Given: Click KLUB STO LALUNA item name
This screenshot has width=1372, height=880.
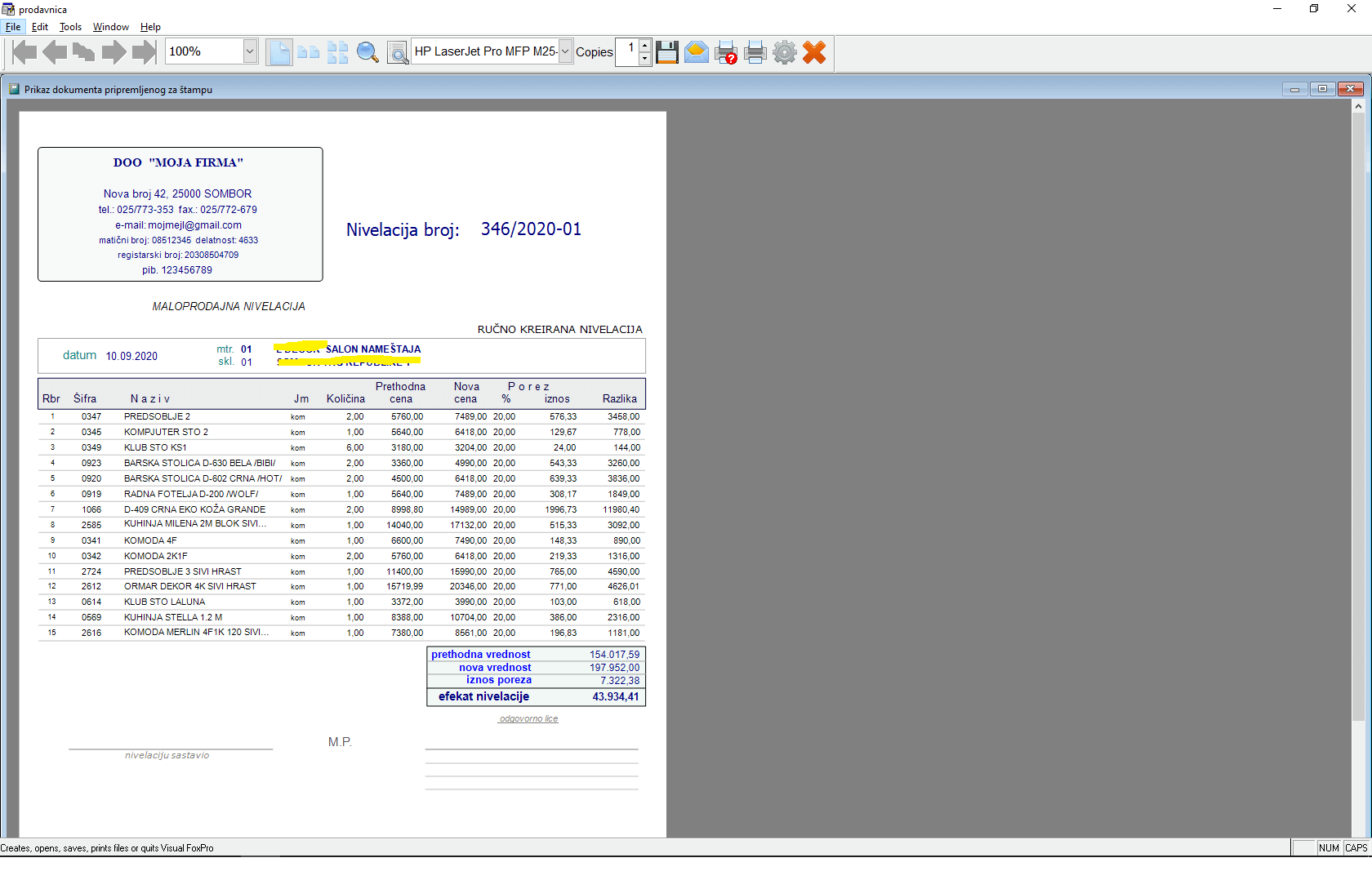Looking at the screenshot, I should 164,602.
